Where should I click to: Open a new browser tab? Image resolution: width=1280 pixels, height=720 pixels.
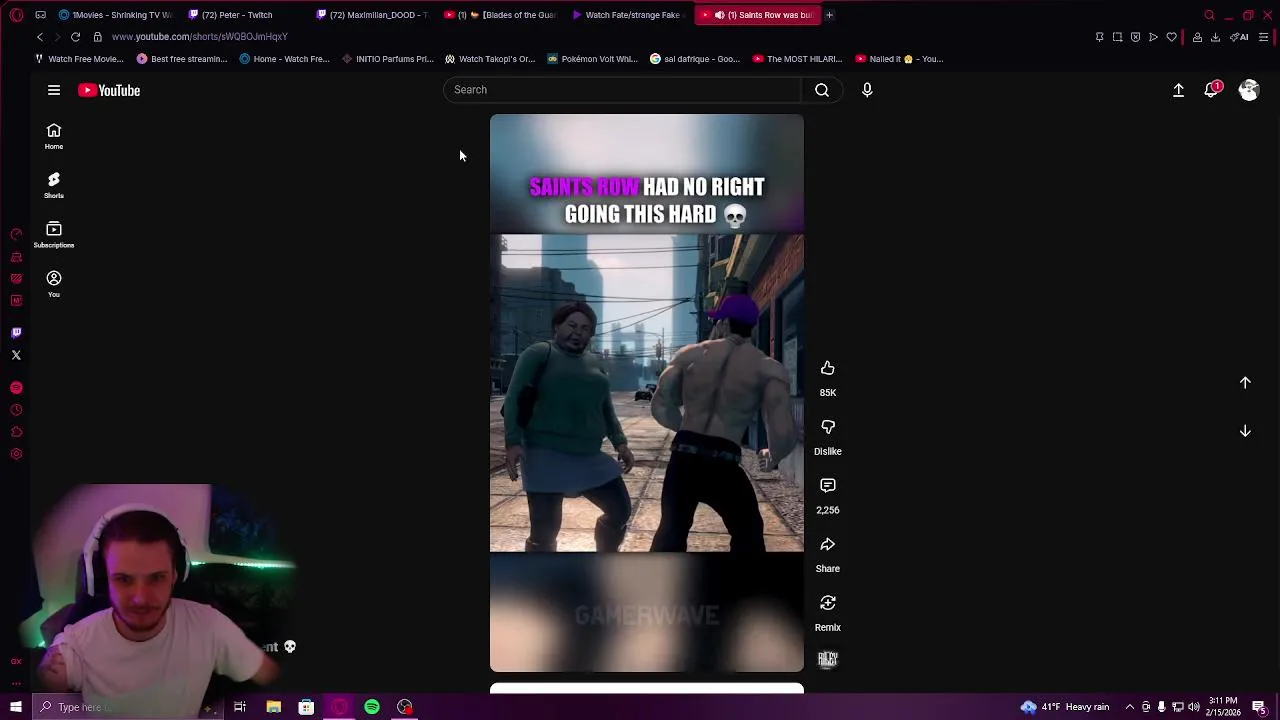[829, 15]
